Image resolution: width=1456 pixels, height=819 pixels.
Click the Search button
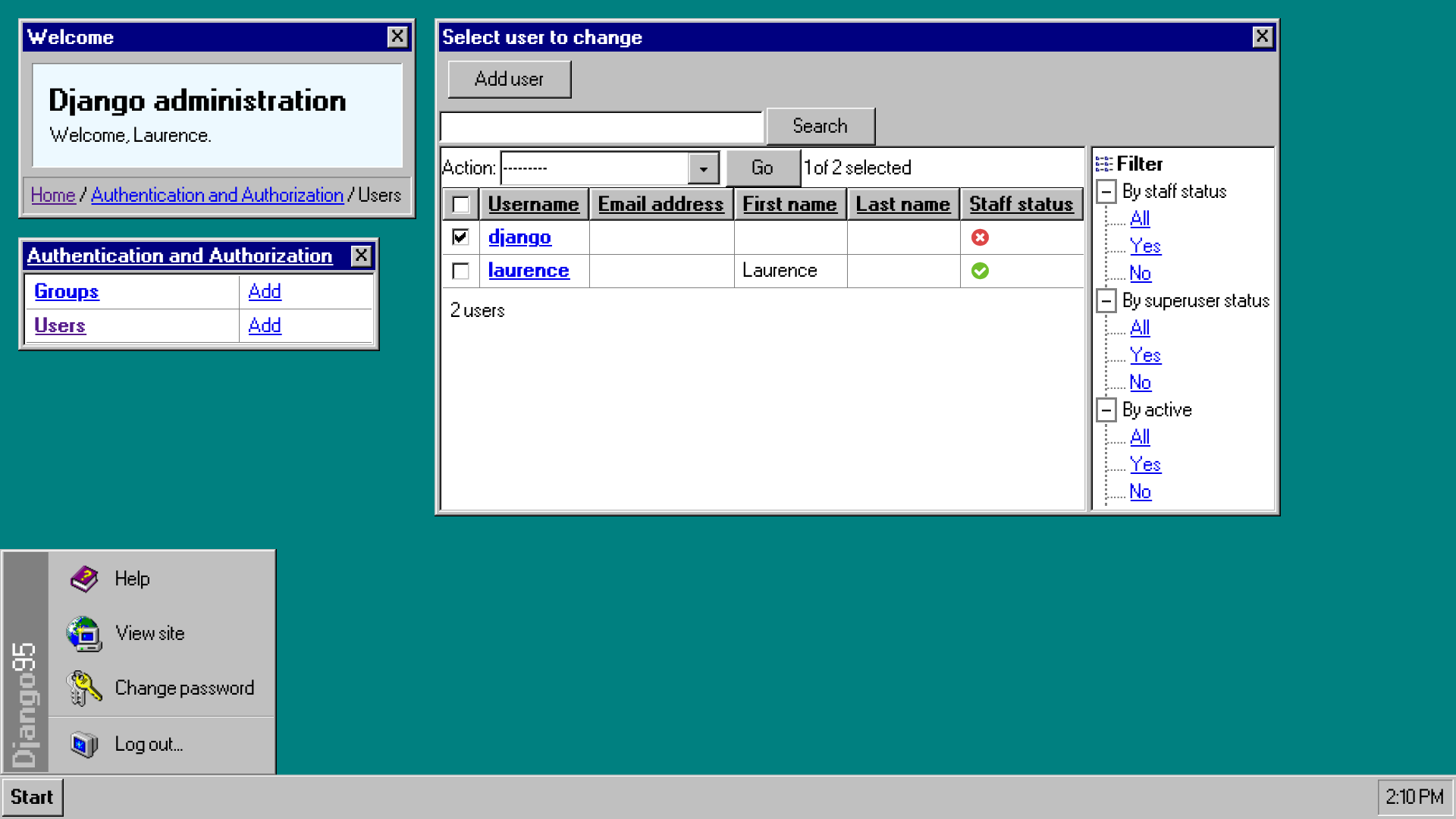(x=821, y=126)
